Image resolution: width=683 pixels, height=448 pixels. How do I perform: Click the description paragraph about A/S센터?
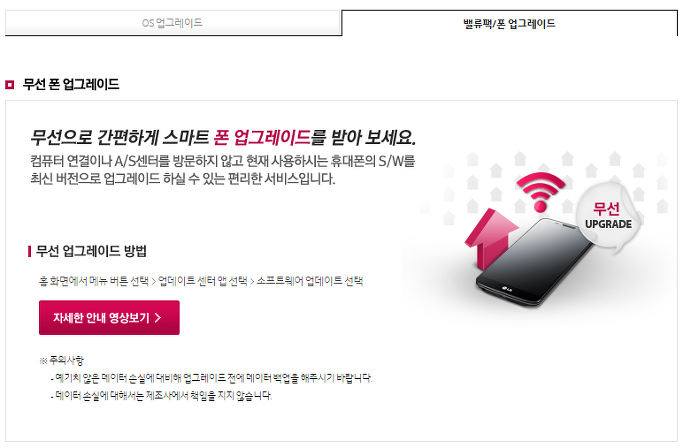point(223,170)
